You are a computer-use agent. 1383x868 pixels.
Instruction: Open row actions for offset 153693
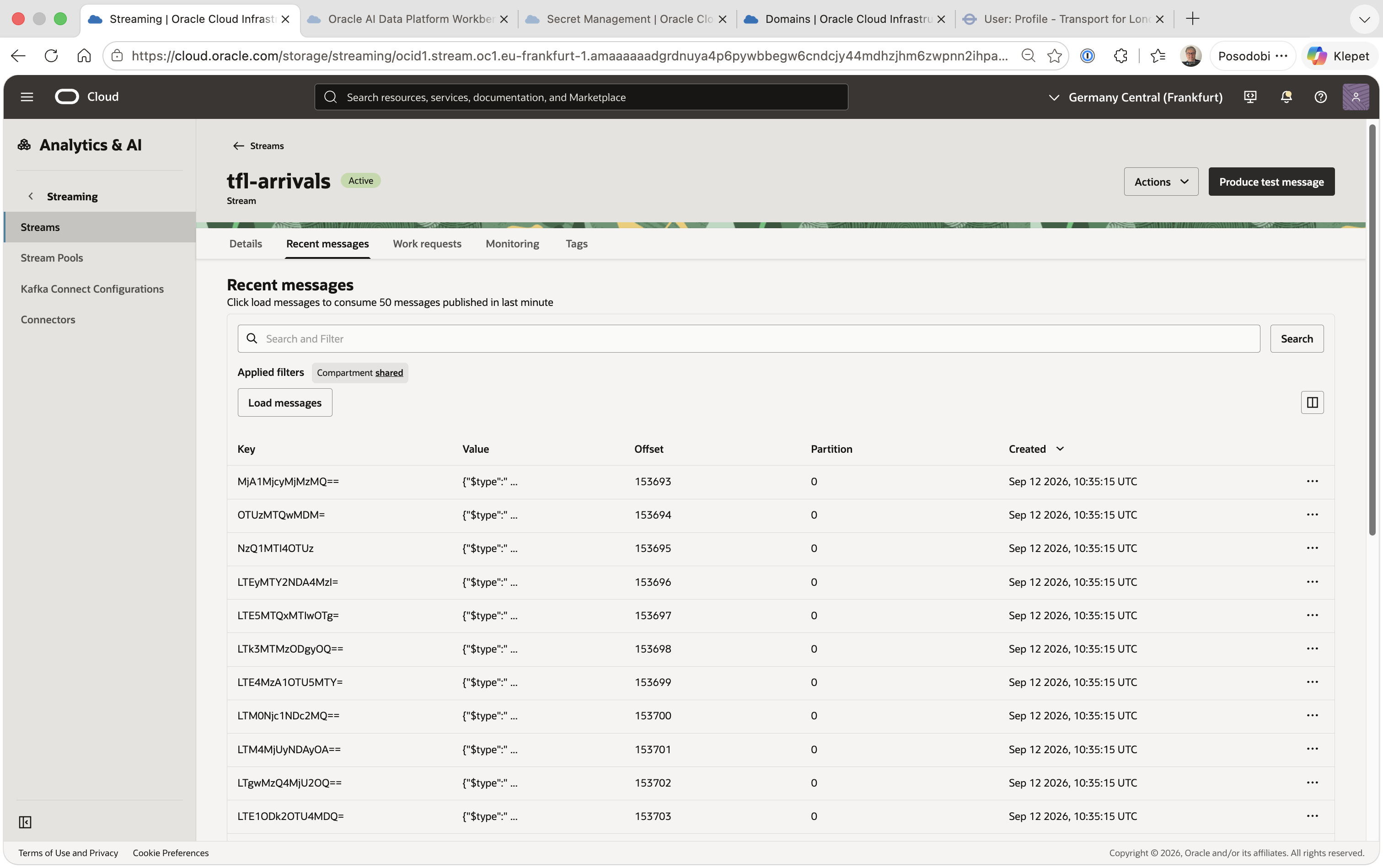coord(1312,481)
